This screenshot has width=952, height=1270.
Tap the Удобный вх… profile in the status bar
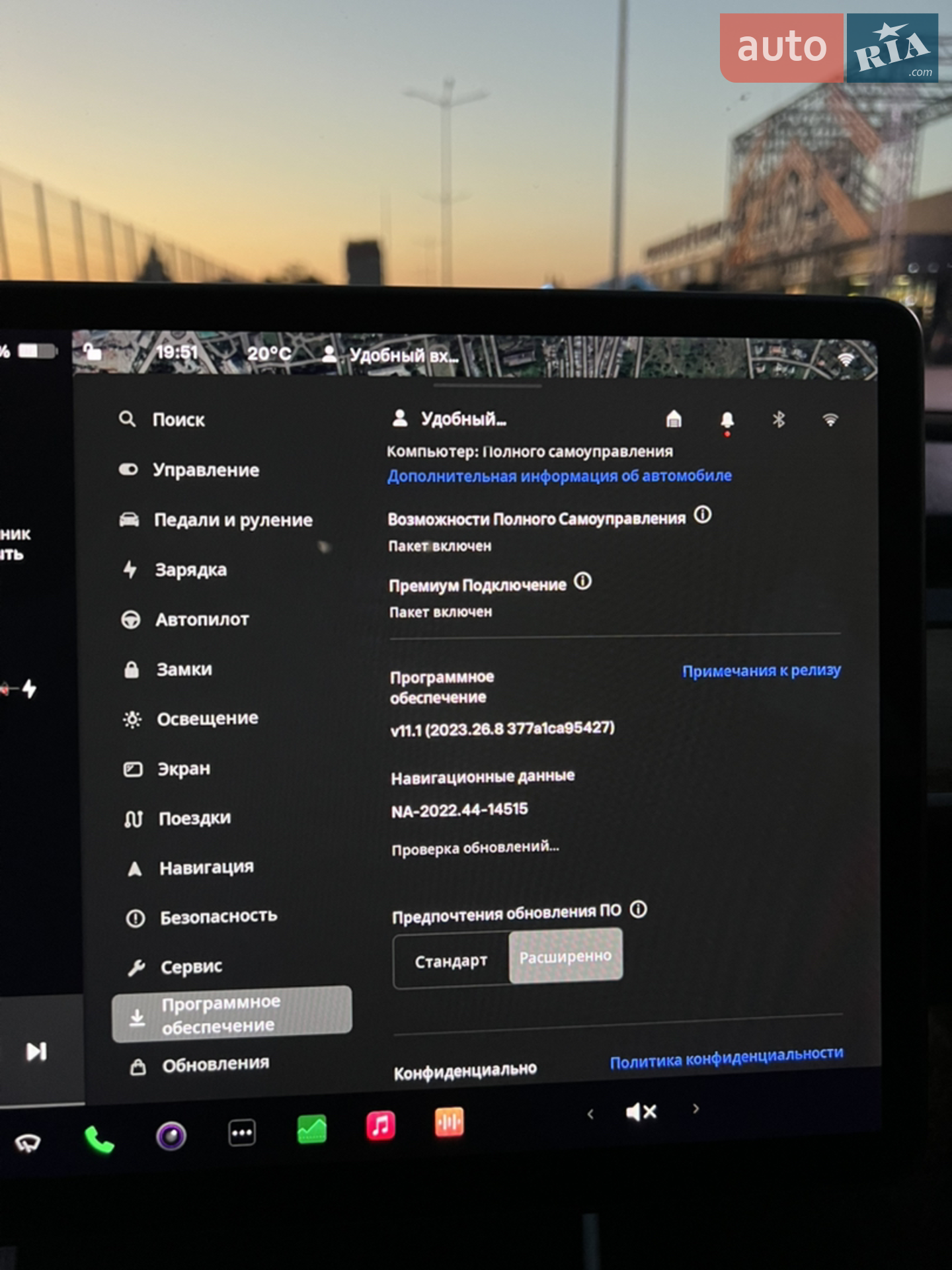click(x=390, y=355)
